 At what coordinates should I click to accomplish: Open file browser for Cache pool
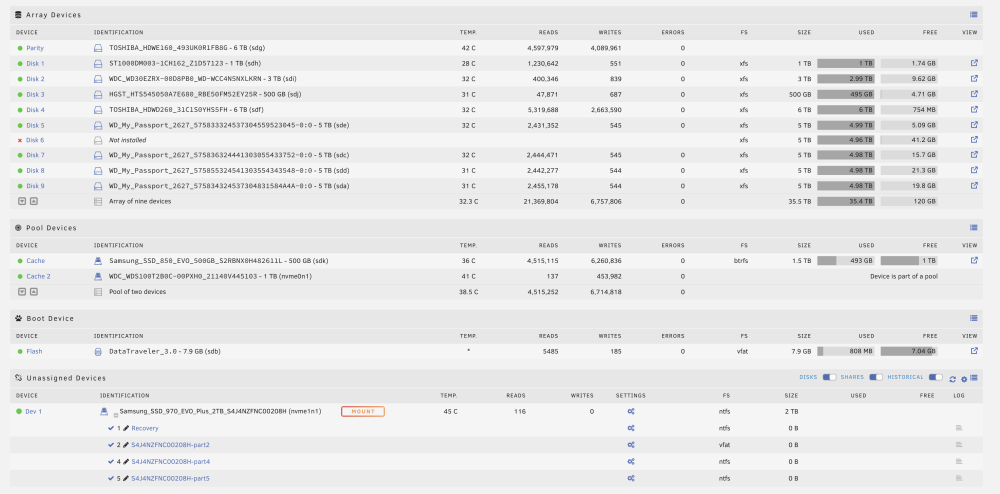974,261
